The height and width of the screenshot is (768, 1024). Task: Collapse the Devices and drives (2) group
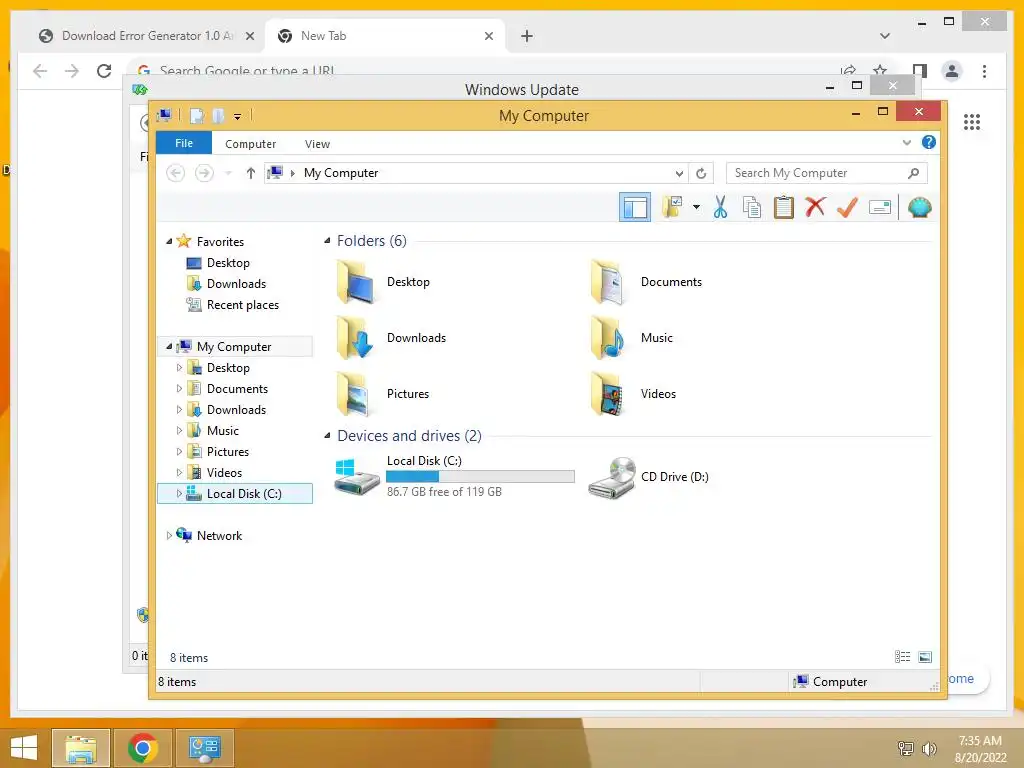[x=327, y=436]
